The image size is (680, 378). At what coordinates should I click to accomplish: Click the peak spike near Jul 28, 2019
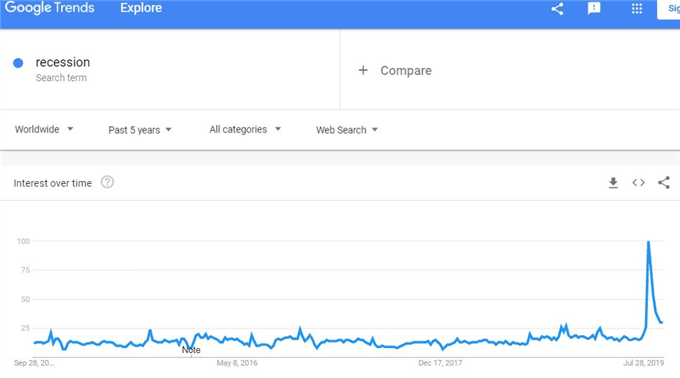point(648,242)
